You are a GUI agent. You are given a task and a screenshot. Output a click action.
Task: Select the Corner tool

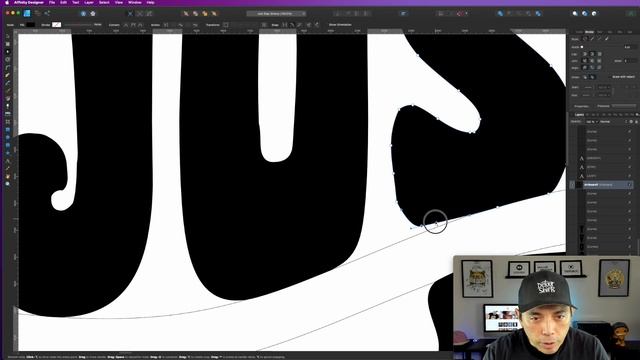(x=8, y=67)
